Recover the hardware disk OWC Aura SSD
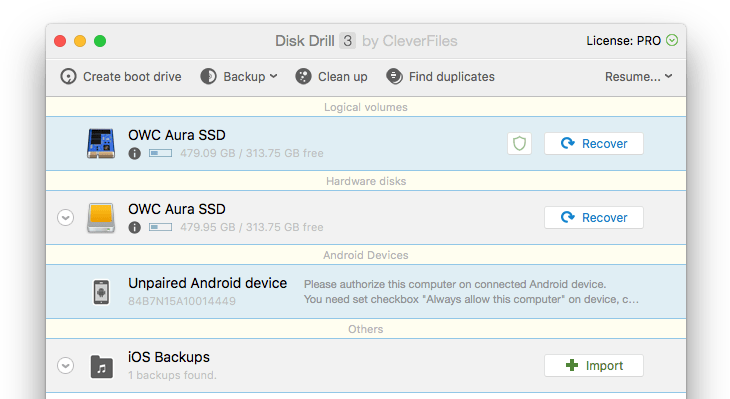This screenshot has width=730, height=399. tap(594, 217)
